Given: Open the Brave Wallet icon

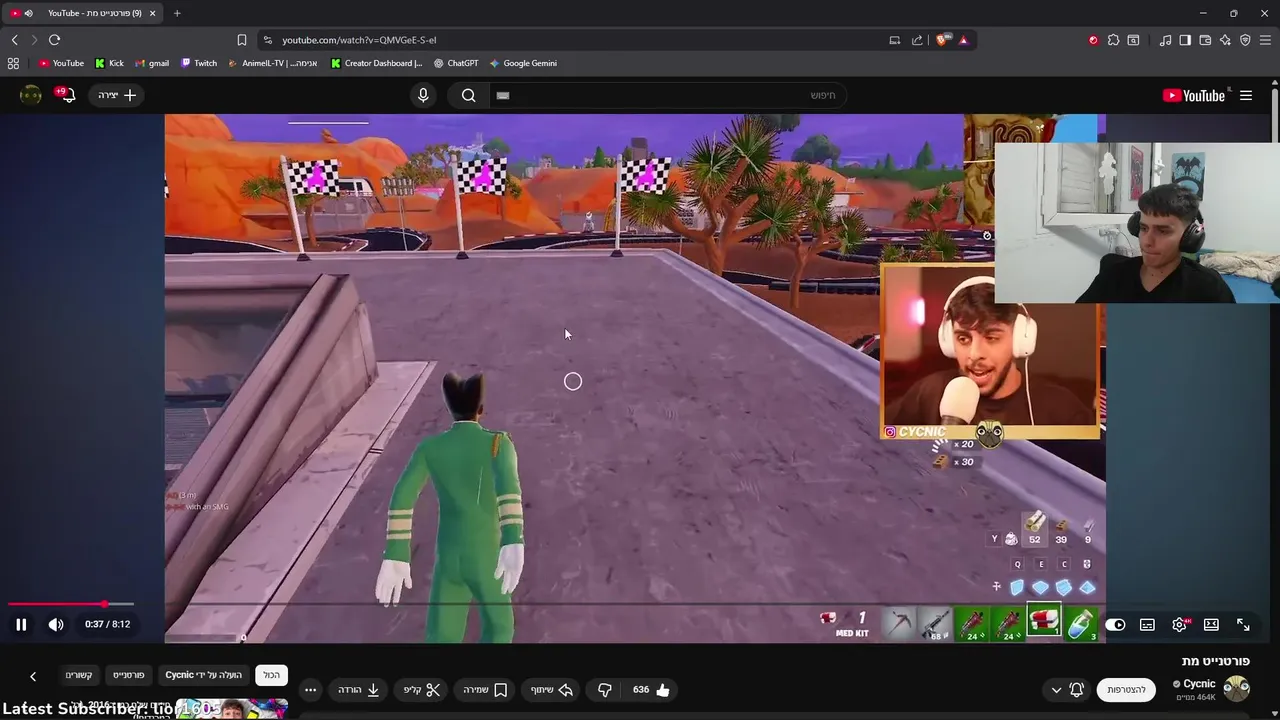Looking at the screenshot, I should [x=1205, y=40].
